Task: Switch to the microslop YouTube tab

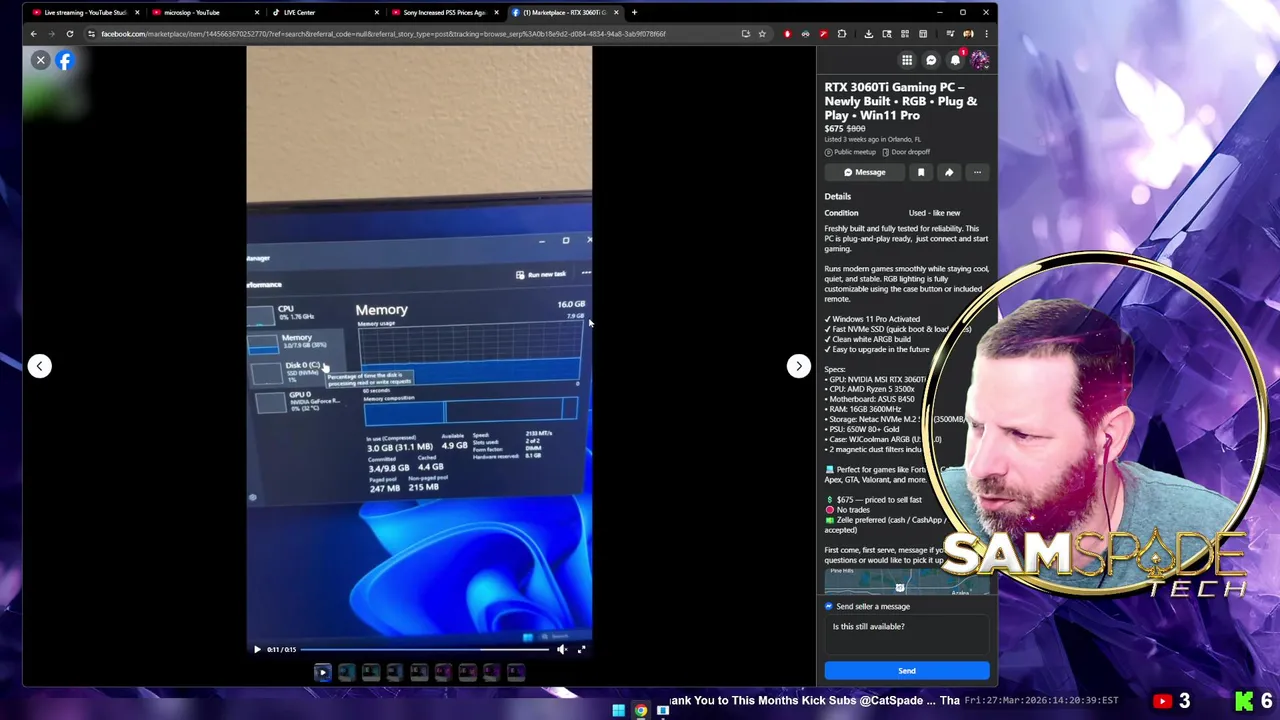Action: (x=205, y=12)
